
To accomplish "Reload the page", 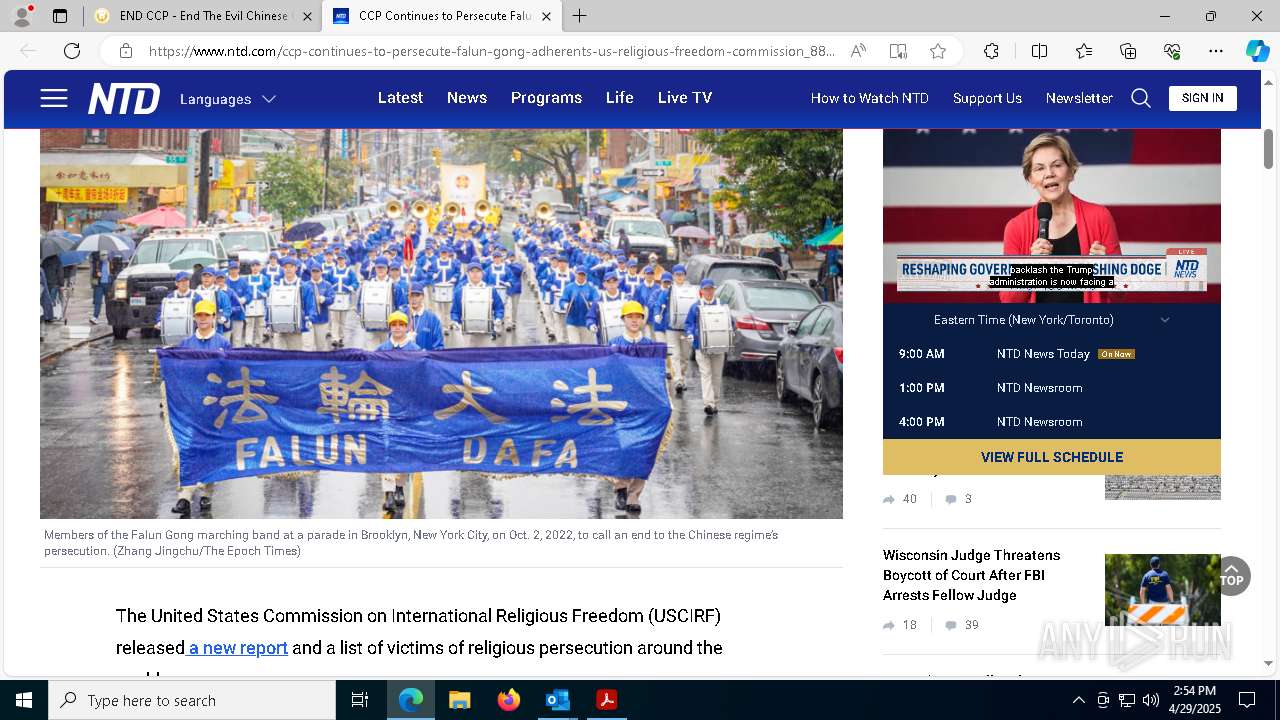I will pyautogui.click(x=72, y=51).
